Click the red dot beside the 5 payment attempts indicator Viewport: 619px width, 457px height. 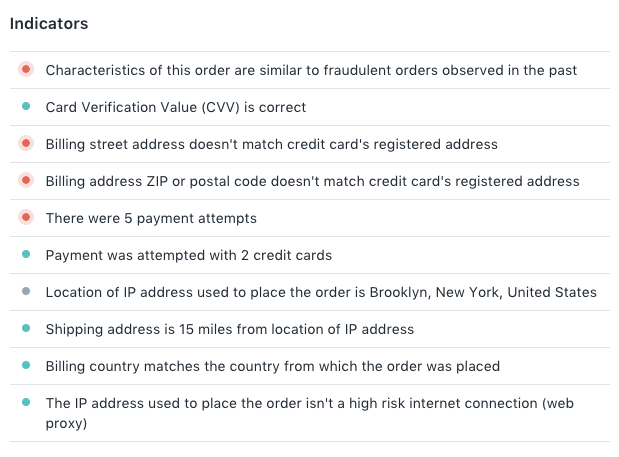coord(26,218)
